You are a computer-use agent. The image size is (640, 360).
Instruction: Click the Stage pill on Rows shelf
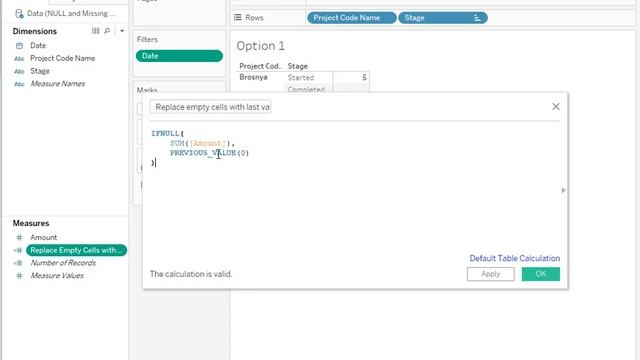[x=442, y=18]
